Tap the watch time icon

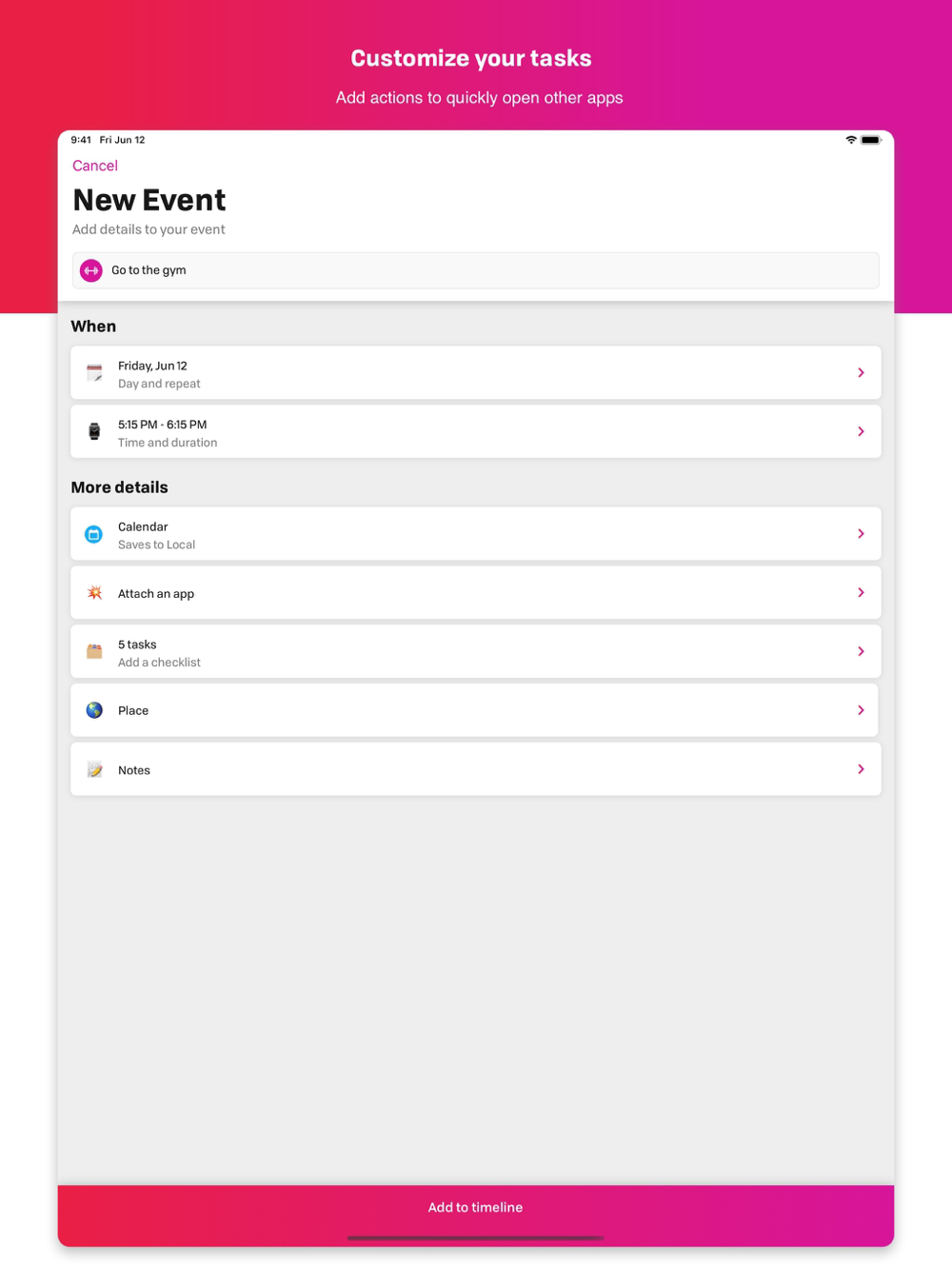[94, 431]
